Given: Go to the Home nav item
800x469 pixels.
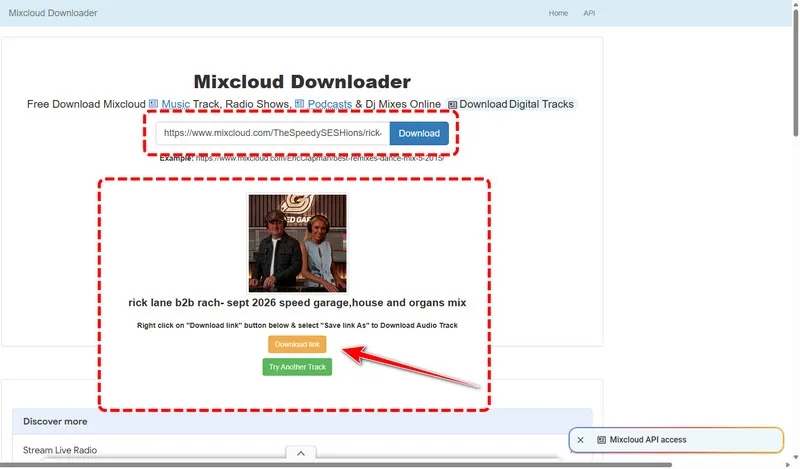Looking at the screenshot, I should (x=558, y=13).
